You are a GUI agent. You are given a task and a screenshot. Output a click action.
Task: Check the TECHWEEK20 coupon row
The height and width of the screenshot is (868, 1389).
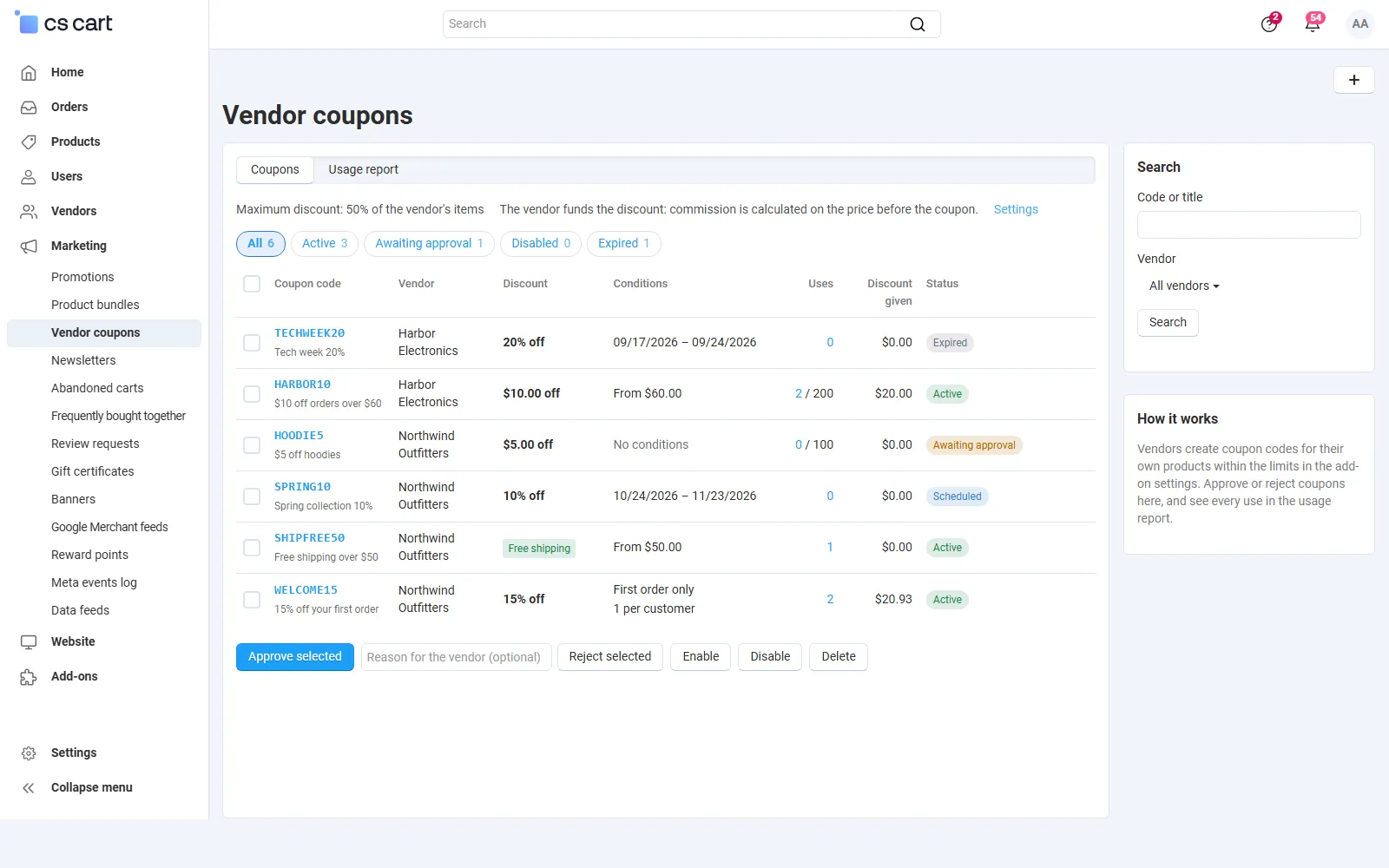[x=252, y=343]
